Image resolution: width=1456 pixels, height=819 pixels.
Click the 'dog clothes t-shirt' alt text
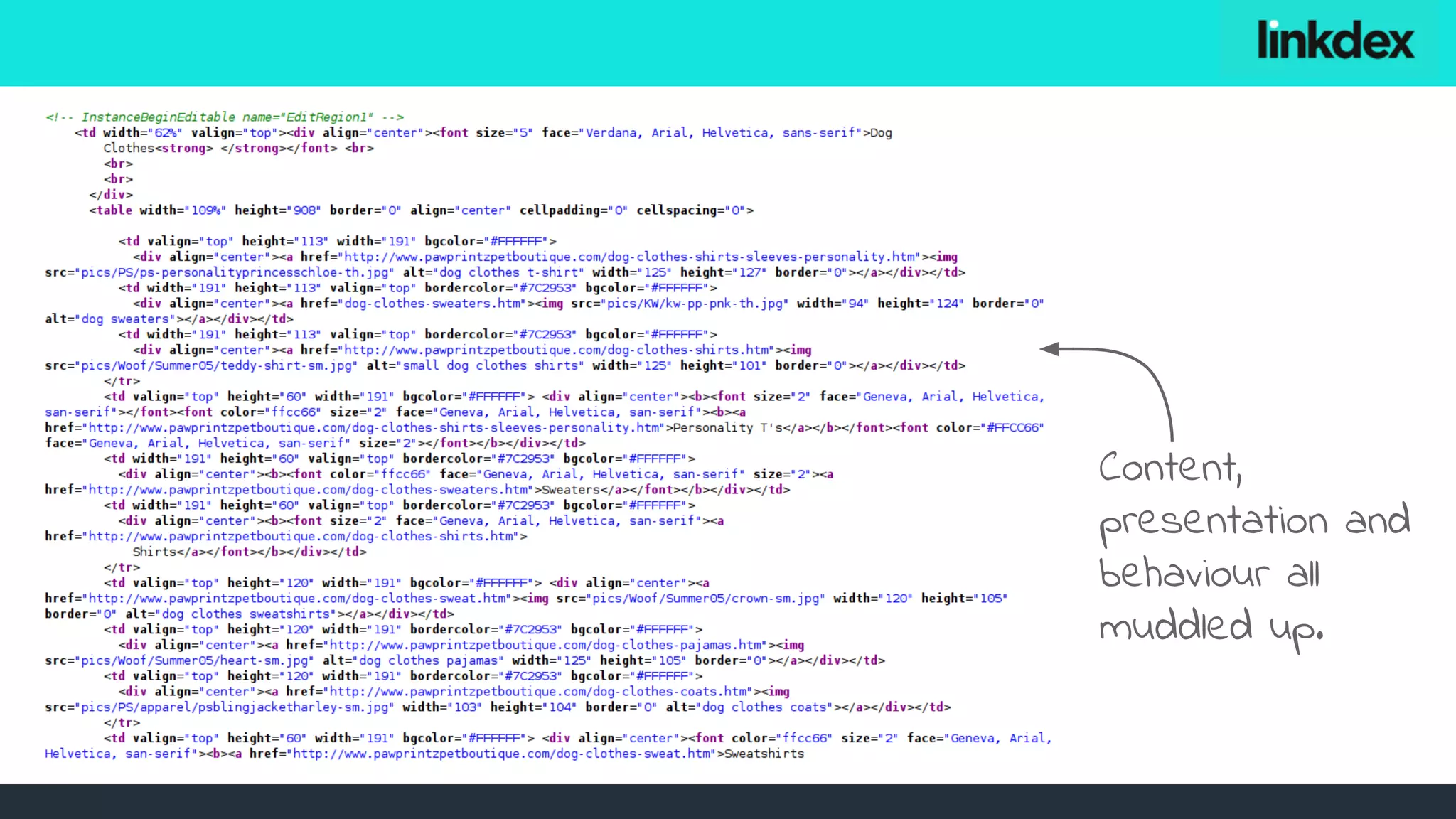click(509, 272)
